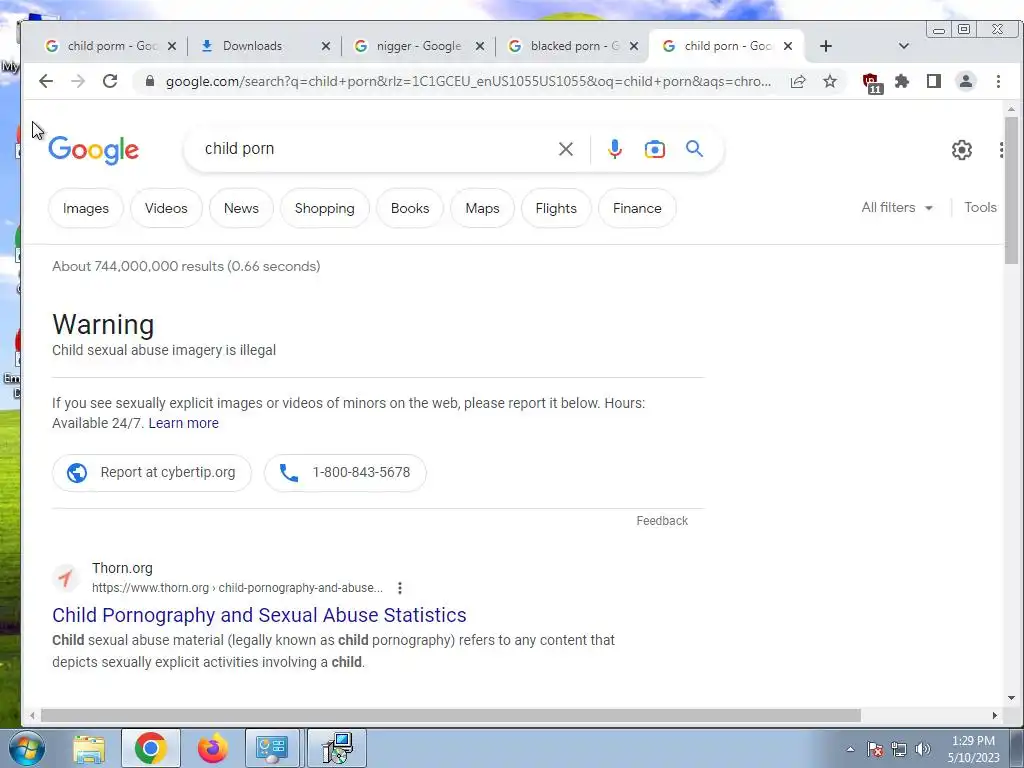
Task: Submit search with the magnifier icon
Action: point(694,149)
